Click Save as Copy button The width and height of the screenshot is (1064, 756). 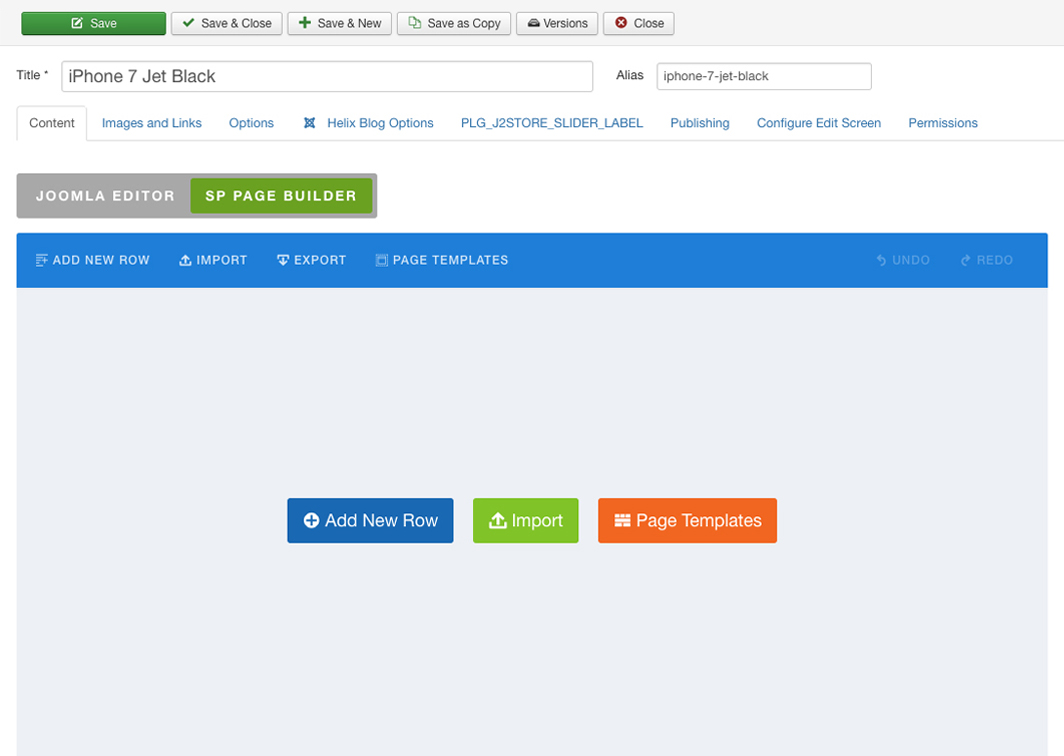tap(454, 23)
